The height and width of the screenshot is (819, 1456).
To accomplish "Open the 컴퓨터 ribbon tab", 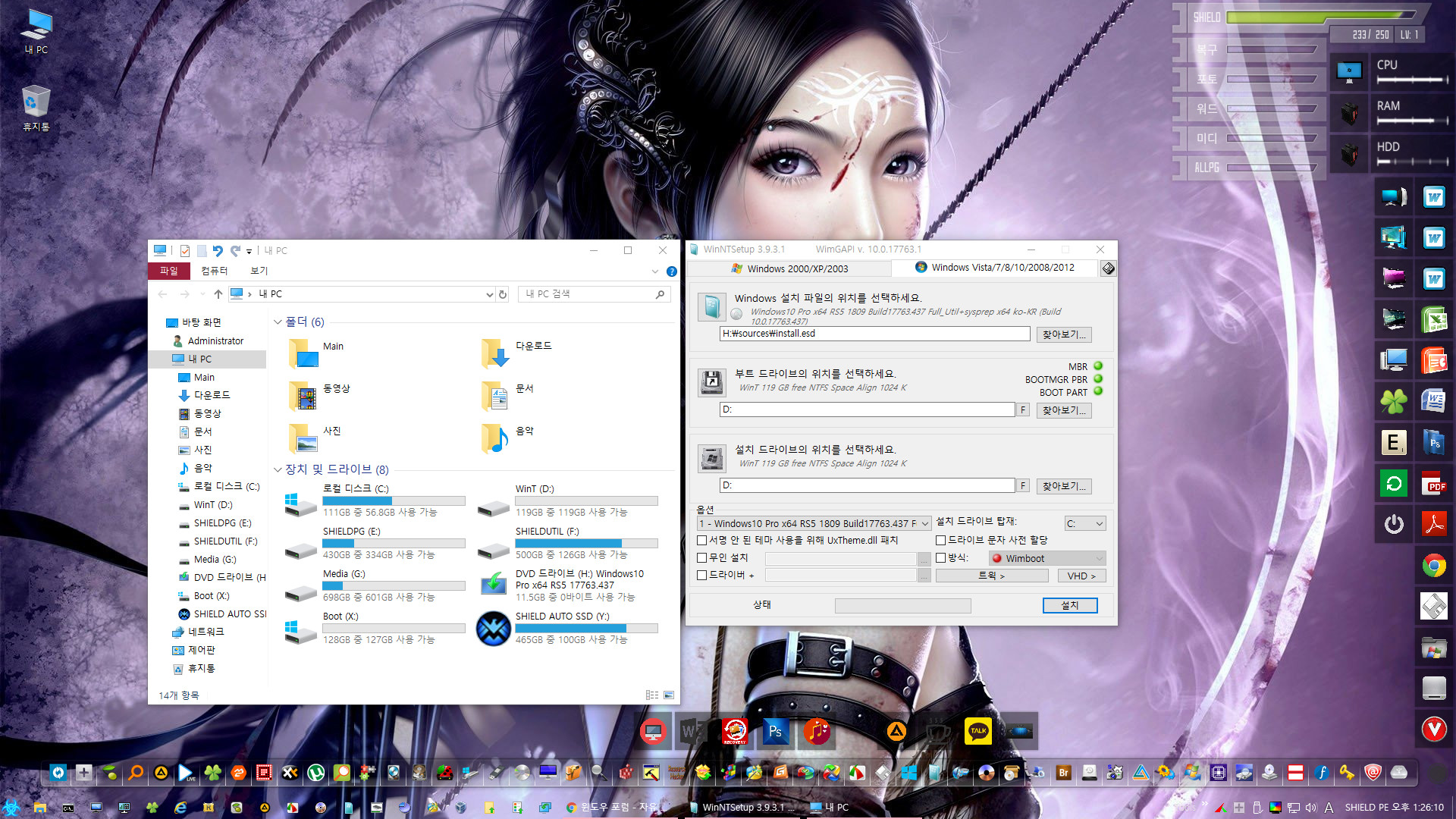I will tap(215, 271).
